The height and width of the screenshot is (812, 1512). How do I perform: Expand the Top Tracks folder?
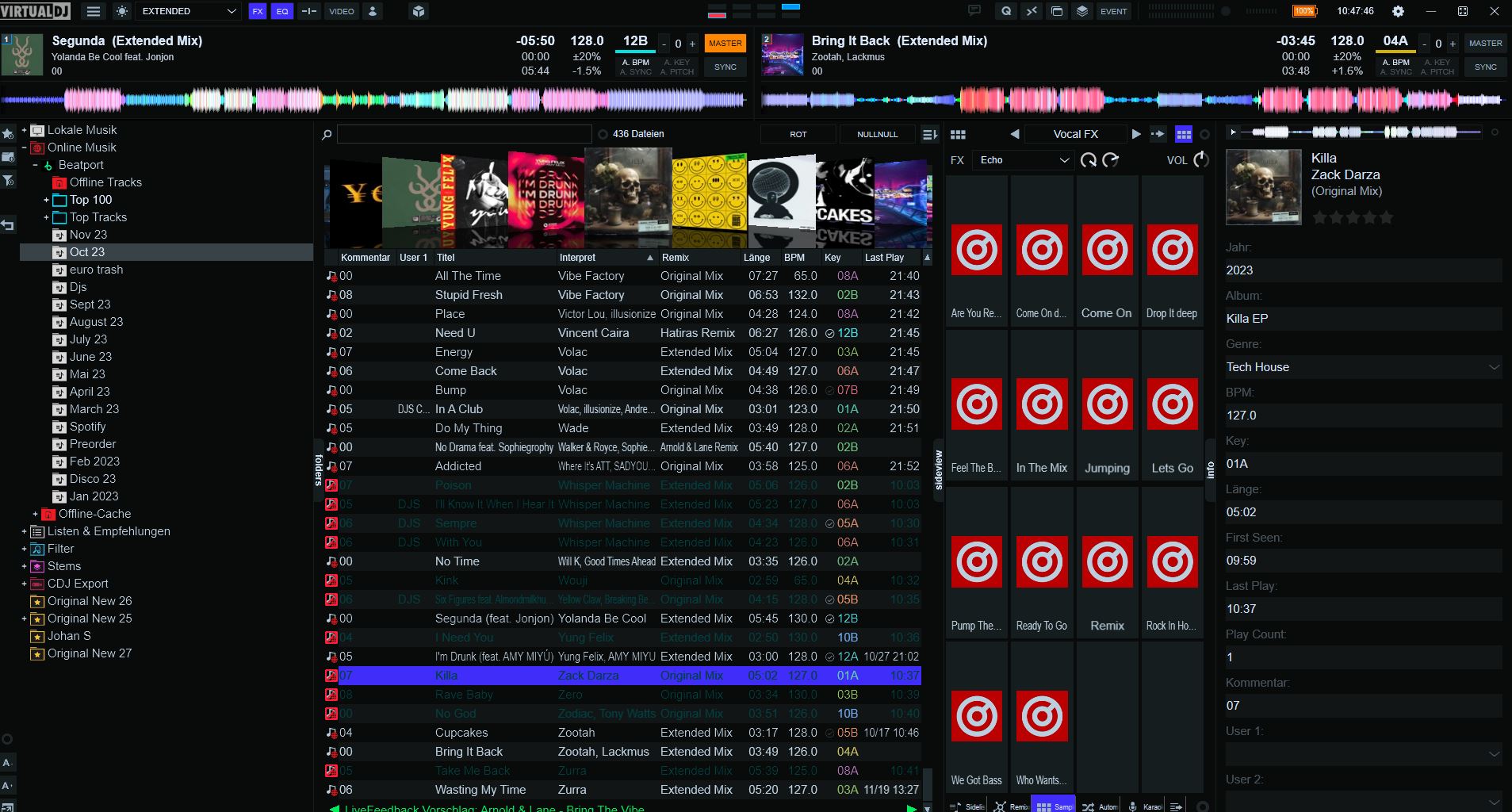pyautogui.click(x=46, y=216)
